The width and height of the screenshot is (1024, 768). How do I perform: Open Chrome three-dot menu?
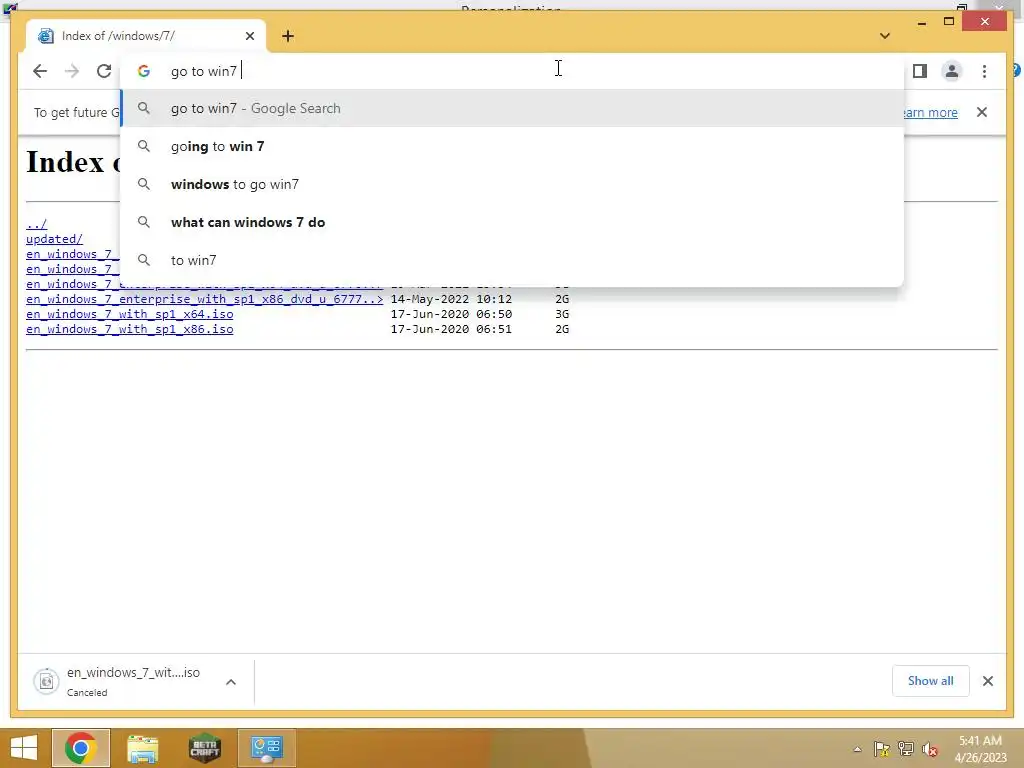point(984,71)
